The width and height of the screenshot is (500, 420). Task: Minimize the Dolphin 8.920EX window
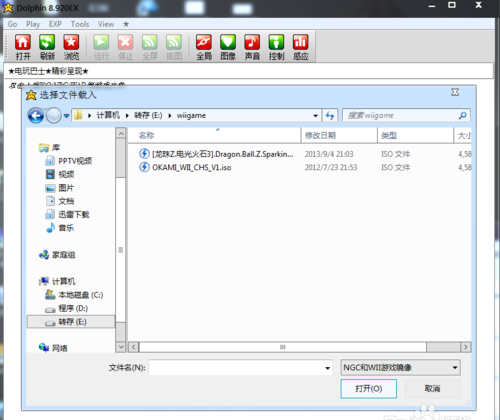click(432, 6)
